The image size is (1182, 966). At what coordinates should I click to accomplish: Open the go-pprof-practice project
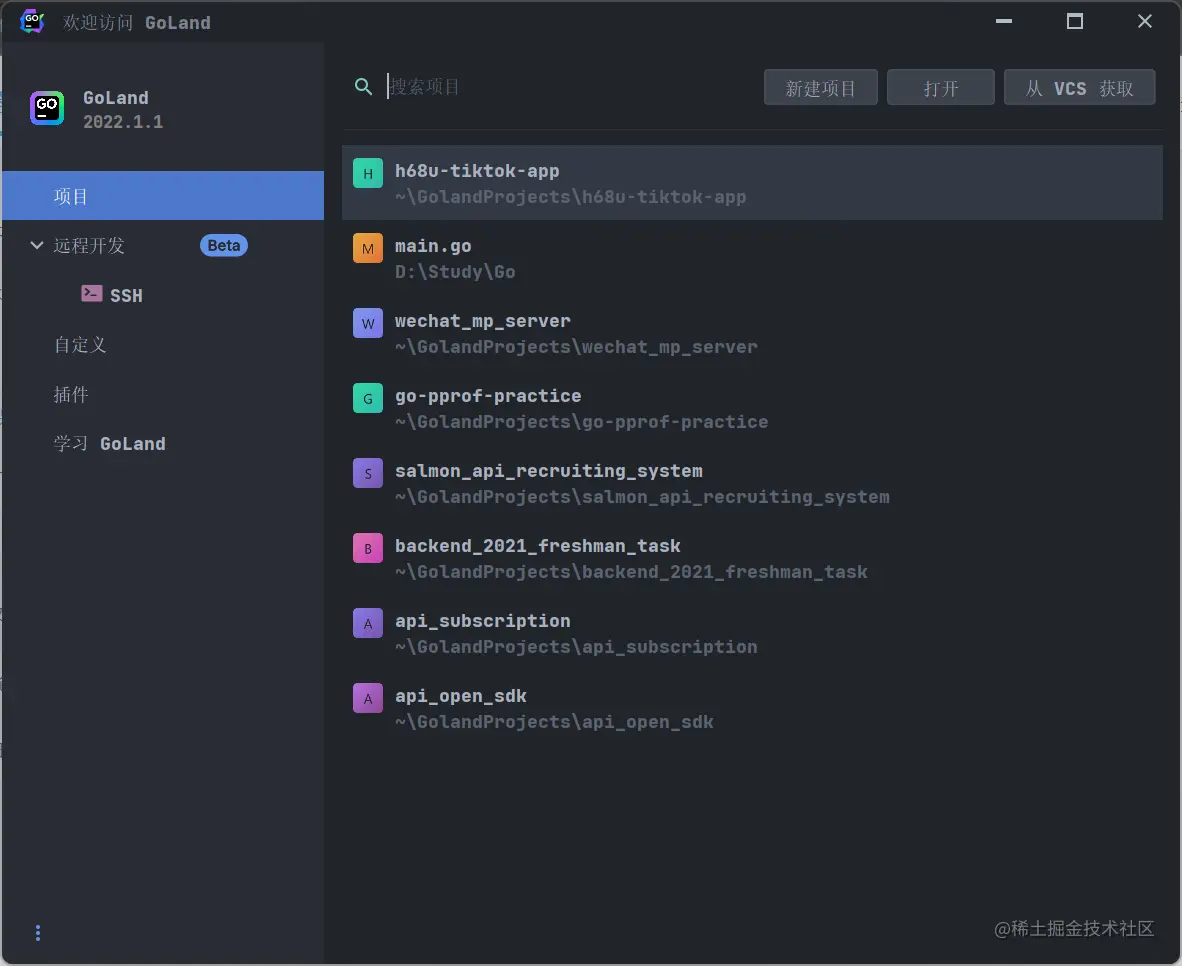click(752, 408)
